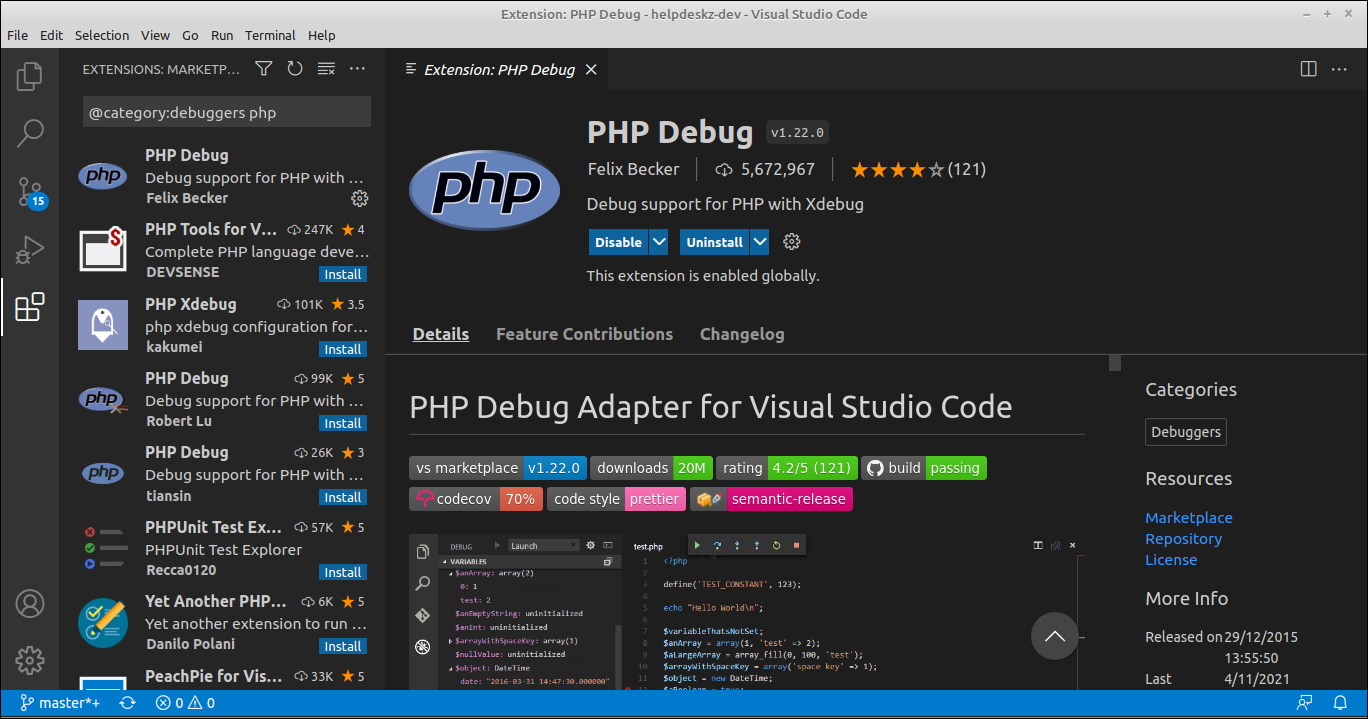Image resolution: width=1368 pixels, height=719 pixels.
Task: Refresh the extensions list
Action: (294, 68)
